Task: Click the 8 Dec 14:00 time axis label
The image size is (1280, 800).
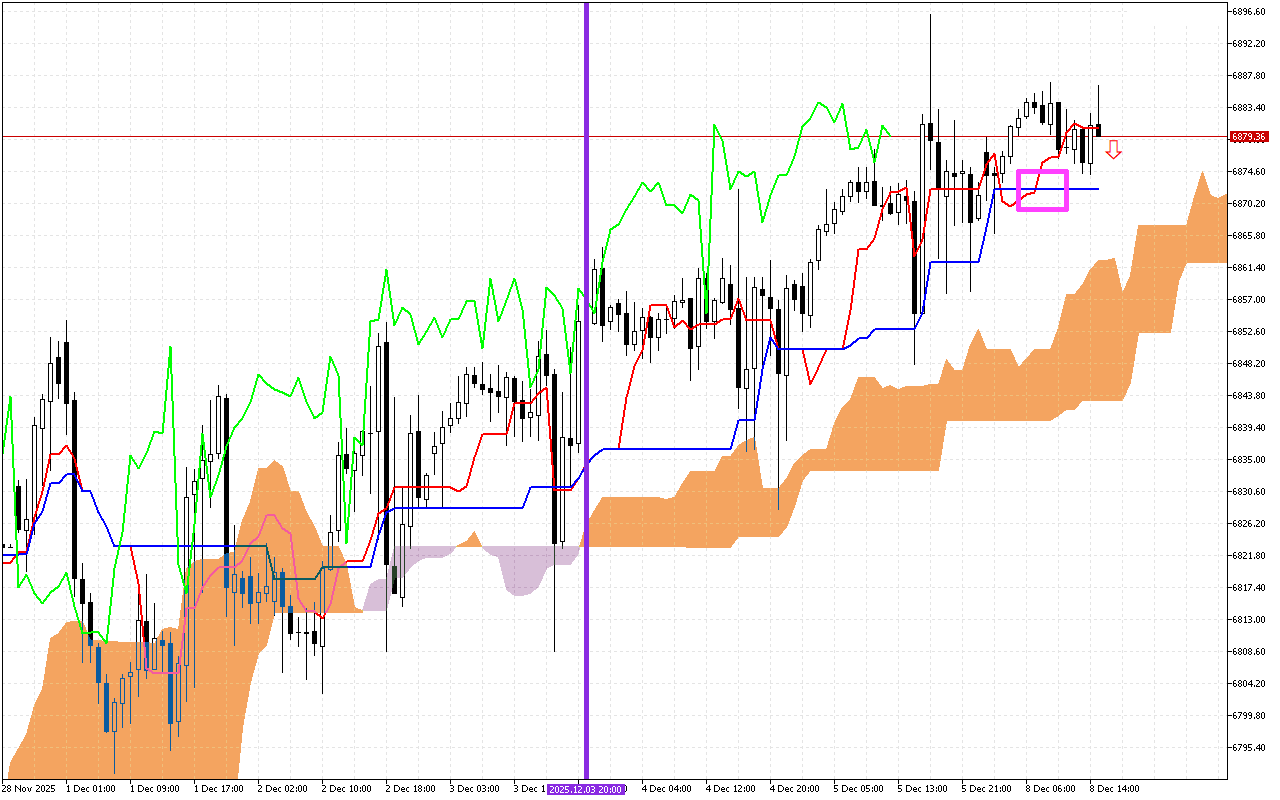Action: tap(1115, 789)
